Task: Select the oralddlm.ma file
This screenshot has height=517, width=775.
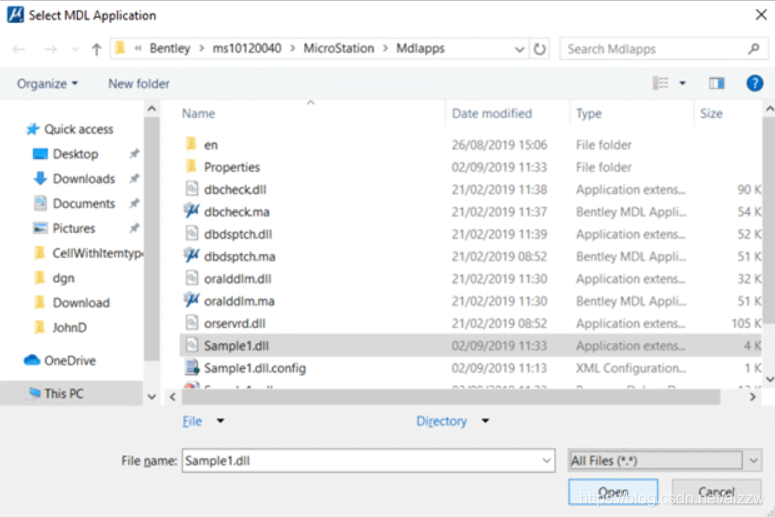Action: tap(238, 301)
